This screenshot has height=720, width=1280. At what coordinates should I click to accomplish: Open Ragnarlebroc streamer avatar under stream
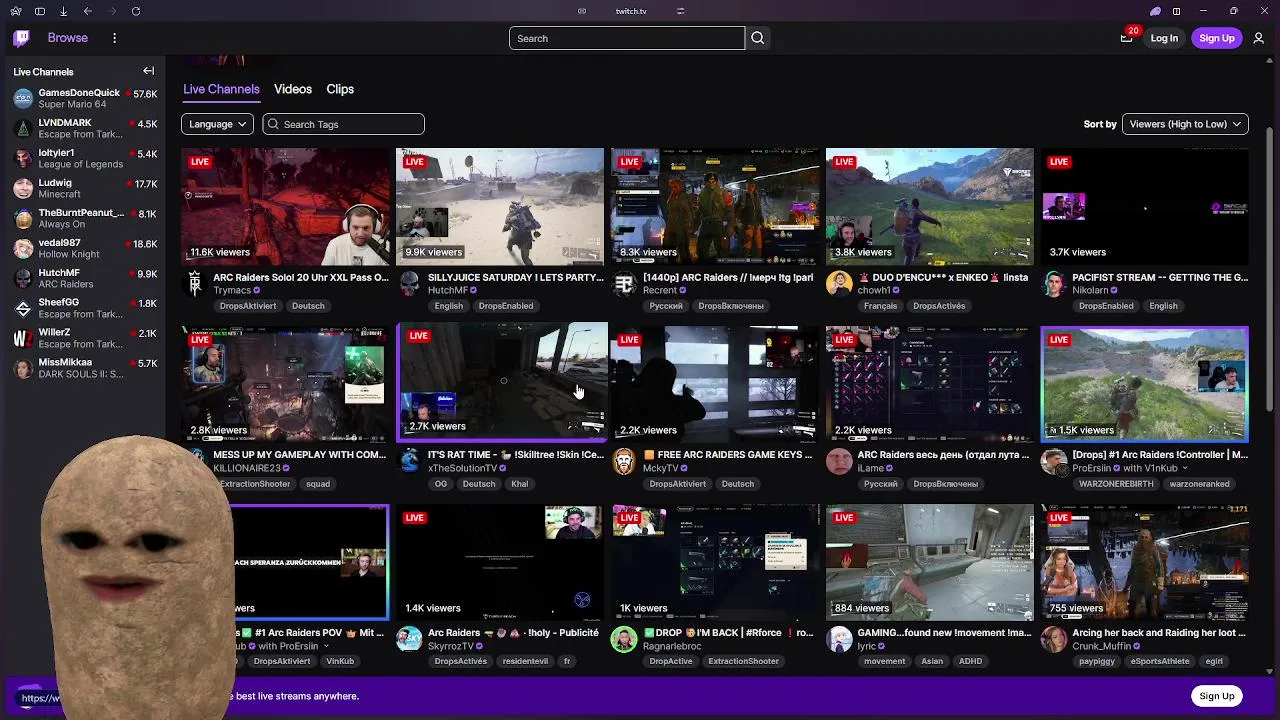point(624,639)
